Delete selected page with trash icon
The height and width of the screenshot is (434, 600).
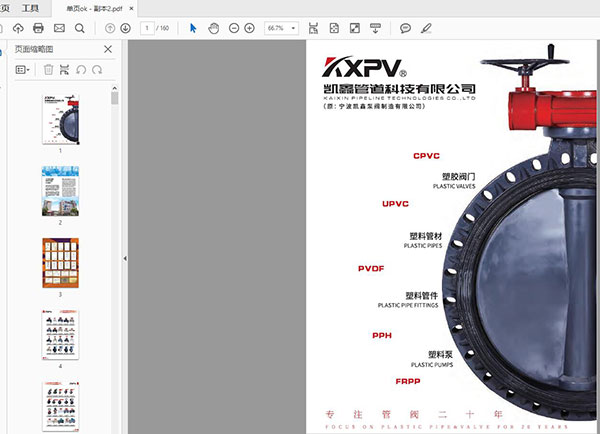[48, 70]
